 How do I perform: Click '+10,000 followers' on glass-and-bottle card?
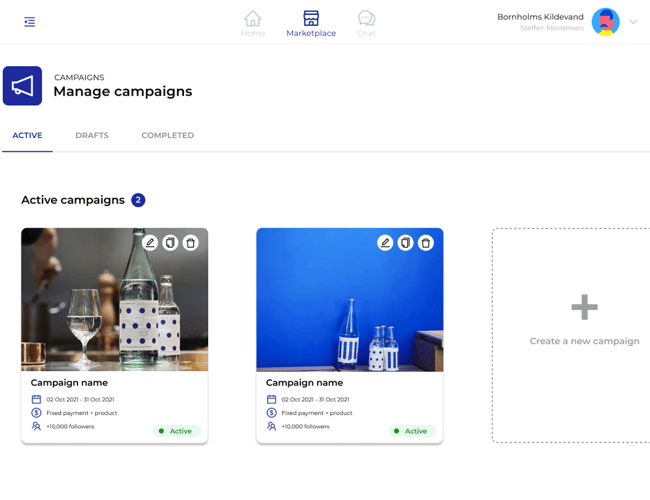70,426
